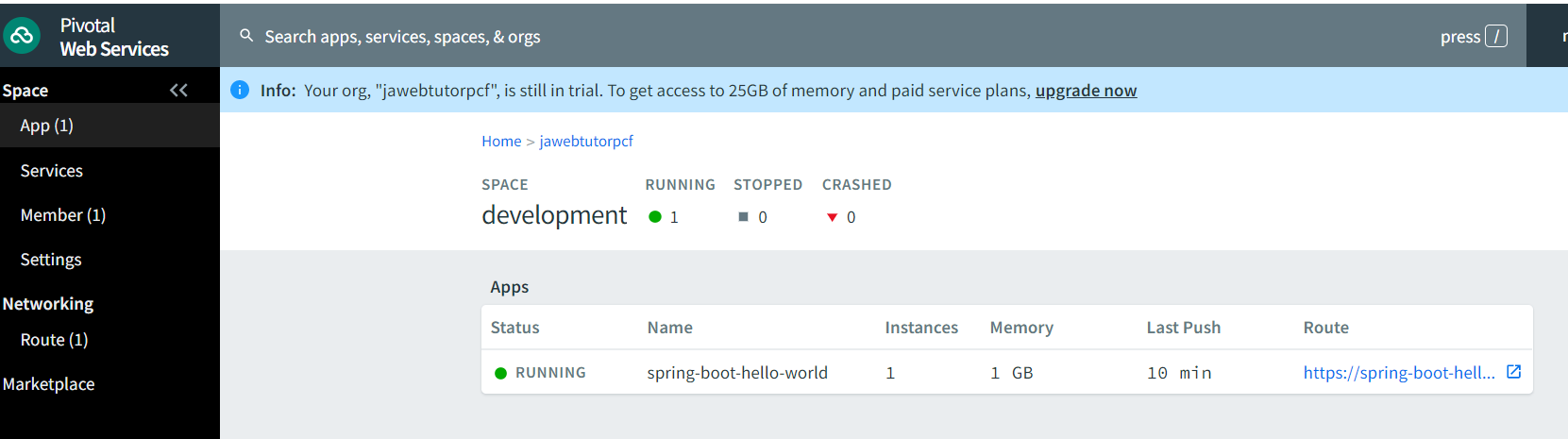The width and height of the screenshot is (1568, 439).
Task: Click the gray stopped square indicator
Action: 743,217
